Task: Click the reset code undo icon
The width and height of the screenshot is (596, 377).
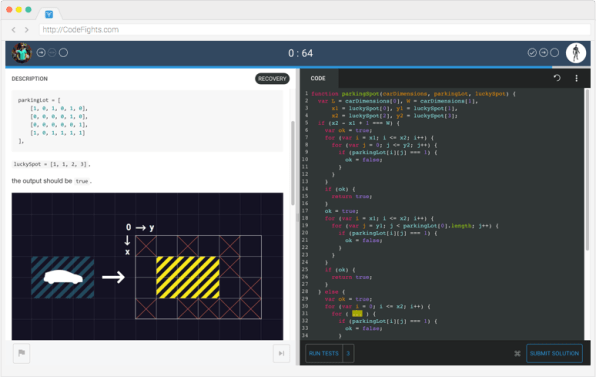Action: pyautogui.click(x=557, y=78)
